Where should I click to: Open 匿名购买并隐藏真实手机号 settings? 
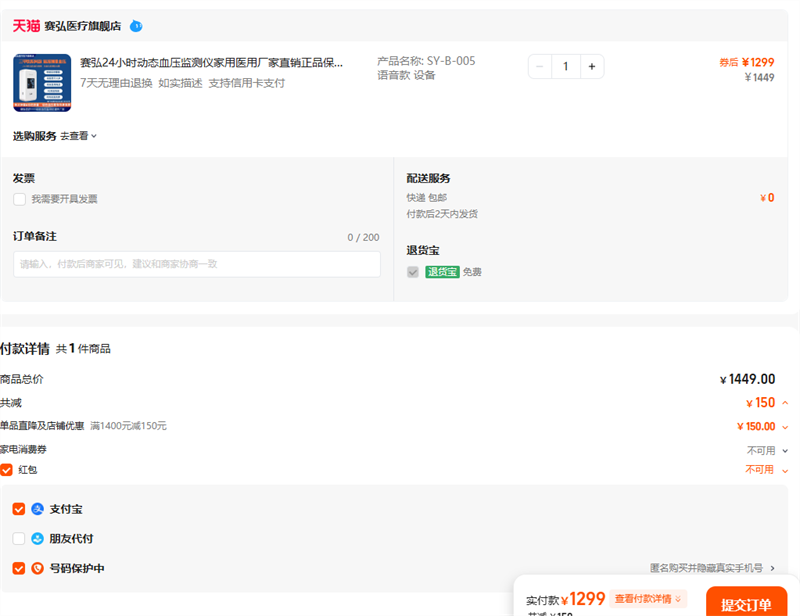click(712, 569)
